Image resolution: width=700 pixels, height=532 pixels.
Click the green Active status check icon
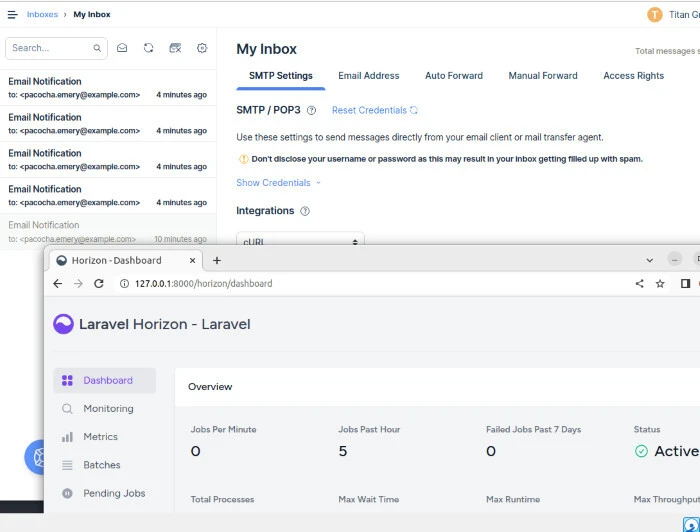(641, 451)
